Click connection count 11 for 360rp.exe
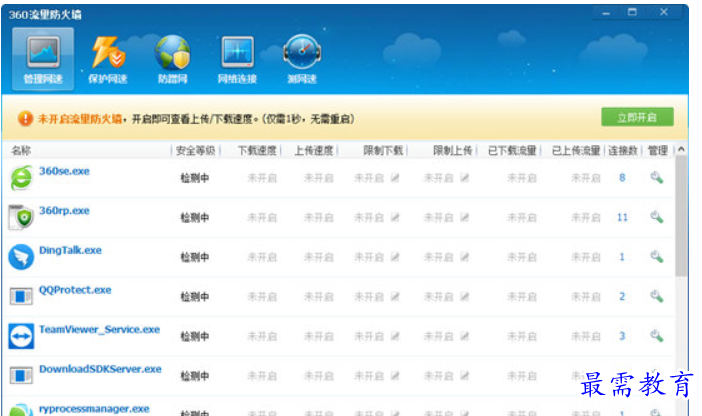The image size is (702, 416). 622,217
